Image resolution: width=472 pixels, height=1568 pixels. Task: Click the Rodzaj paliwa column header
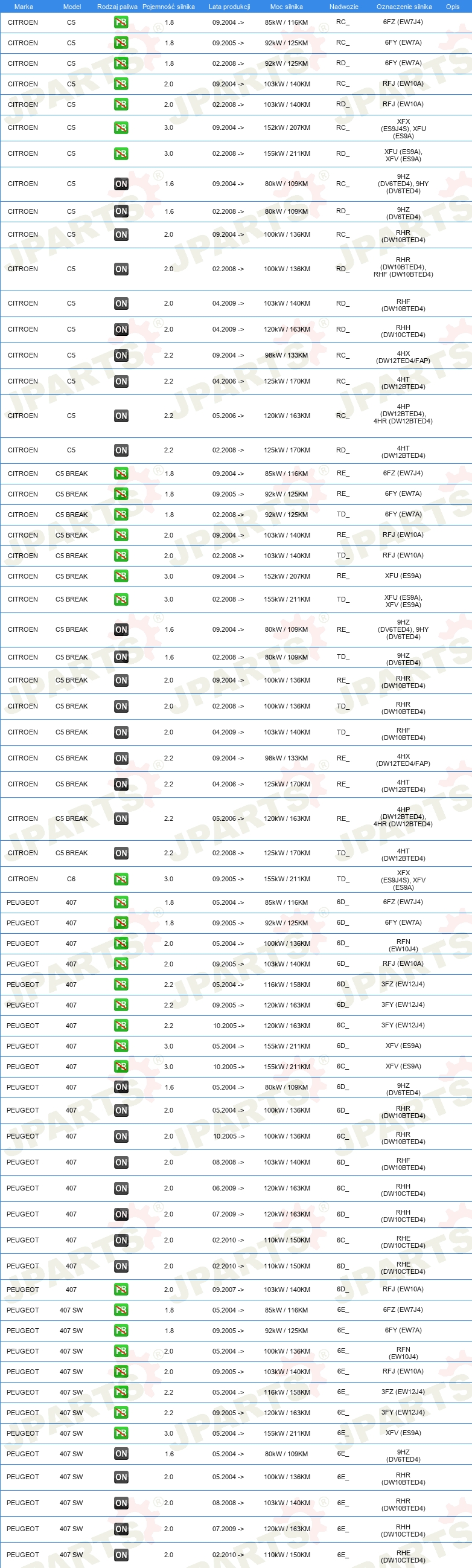(117, 7)
